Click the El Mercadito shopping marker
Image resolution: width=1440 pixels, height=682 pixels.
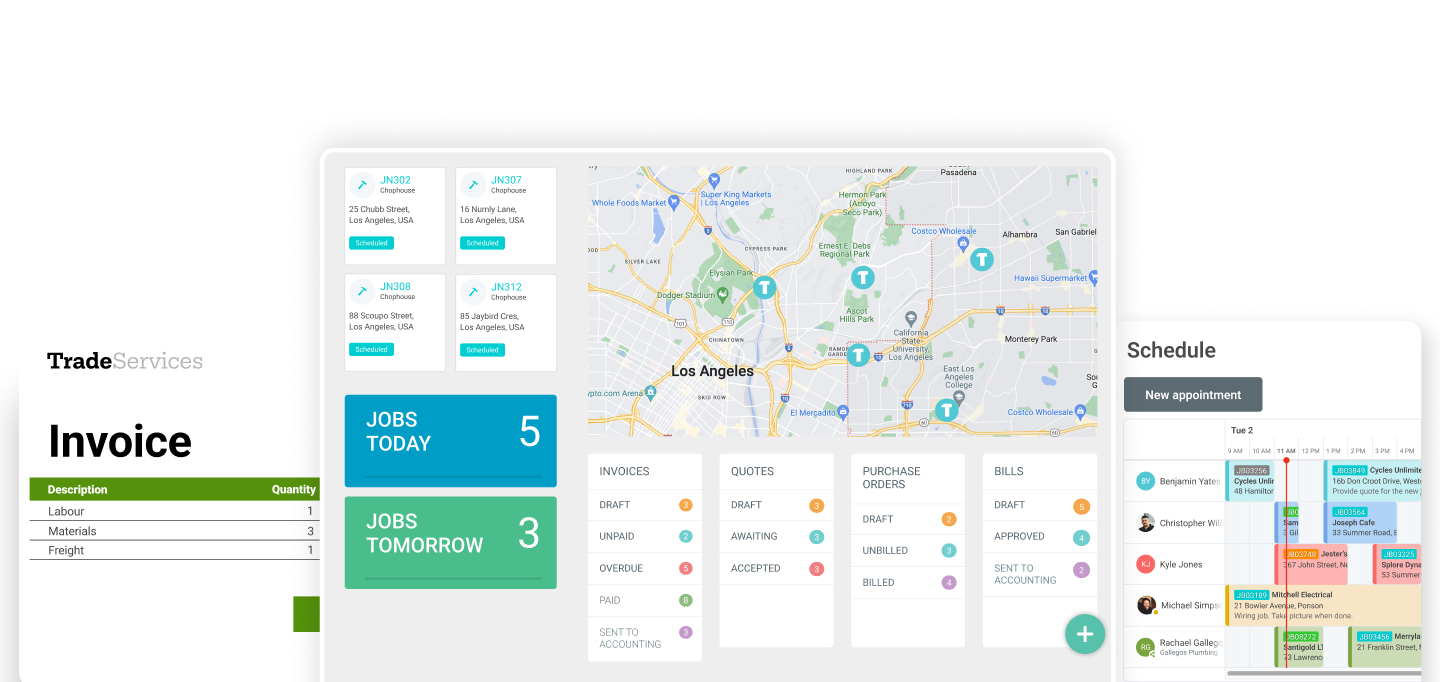843,412
